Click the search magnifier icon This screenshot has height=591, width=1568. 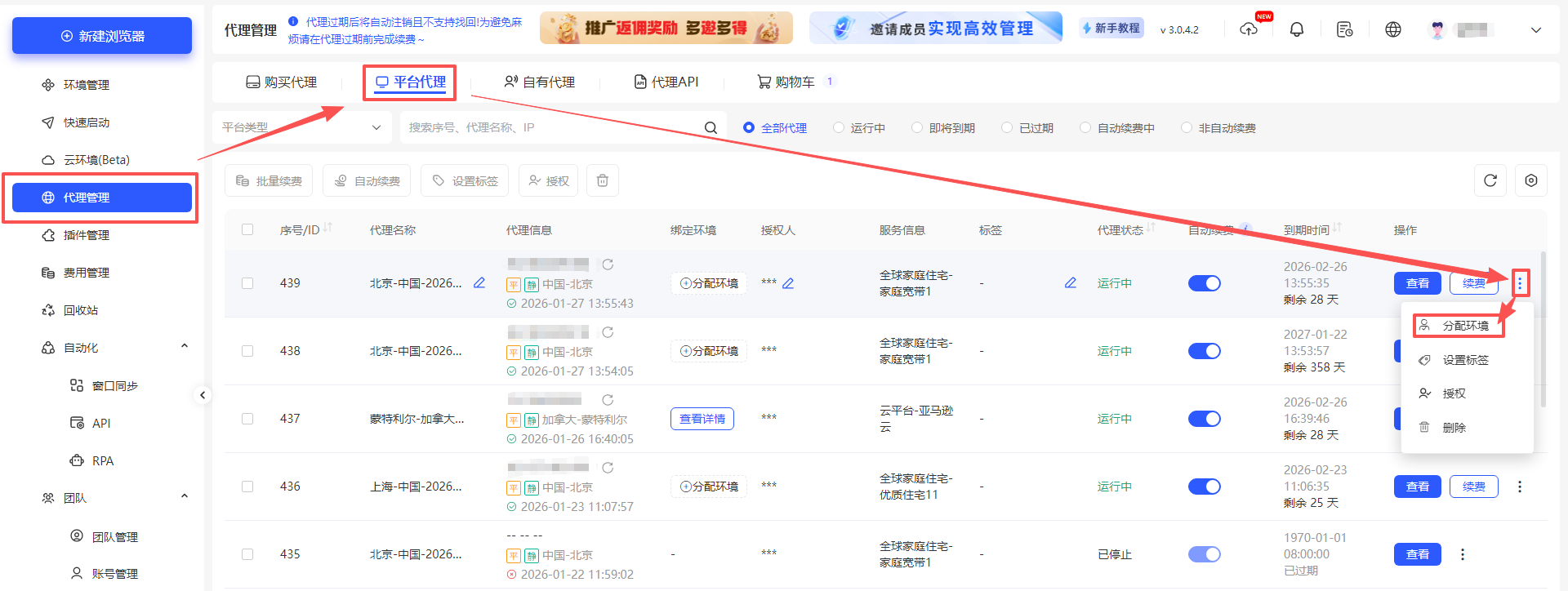(710, 127)
